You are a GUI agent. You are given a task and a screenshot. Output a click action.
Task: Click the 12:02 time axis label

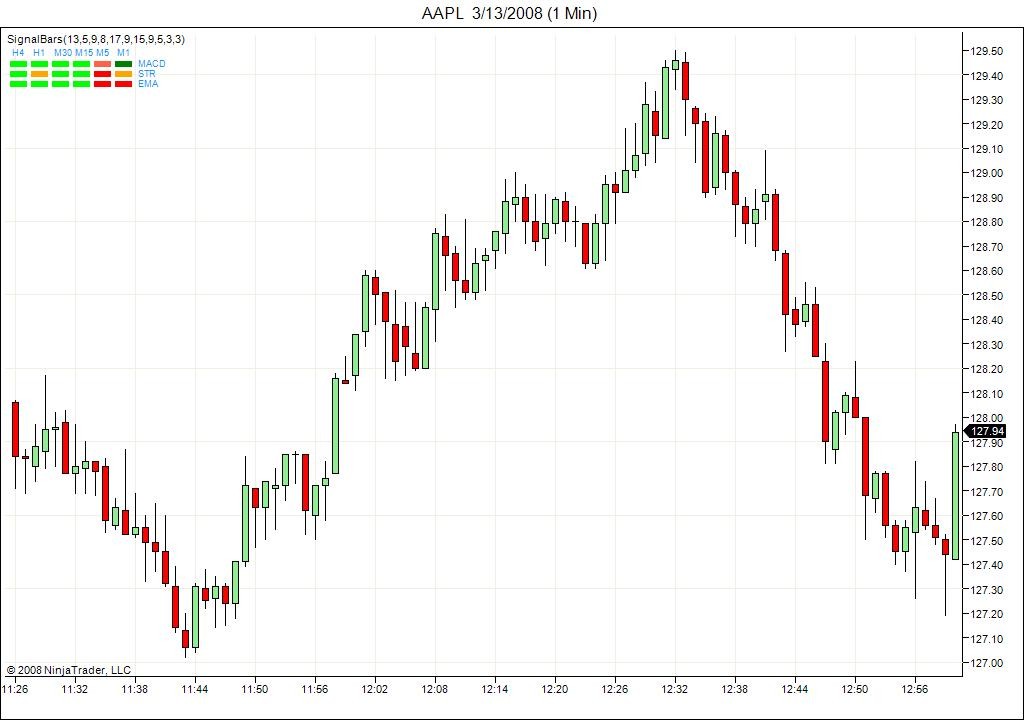(375, 689)
